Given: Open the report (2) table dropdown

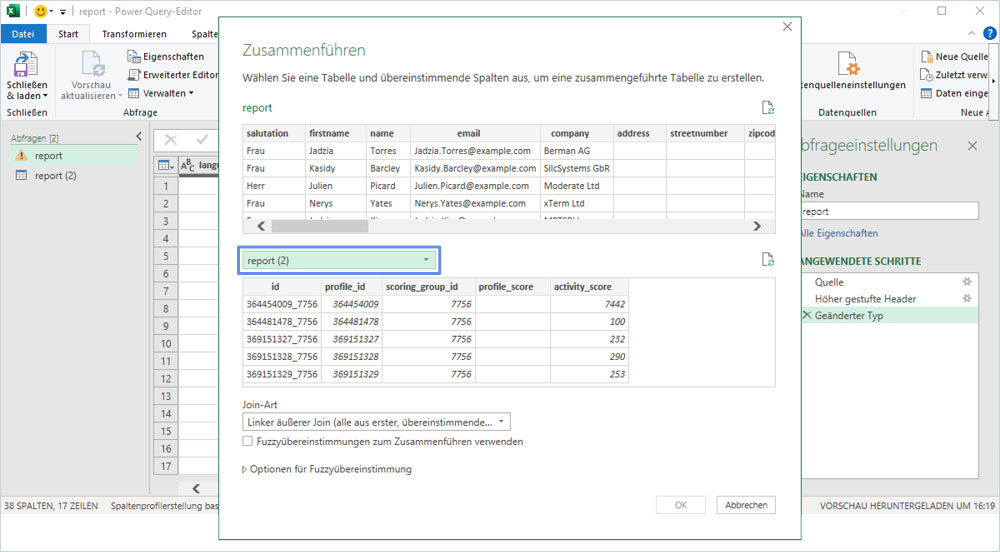Looking at the screenshot, I should (x=339, y=261).
